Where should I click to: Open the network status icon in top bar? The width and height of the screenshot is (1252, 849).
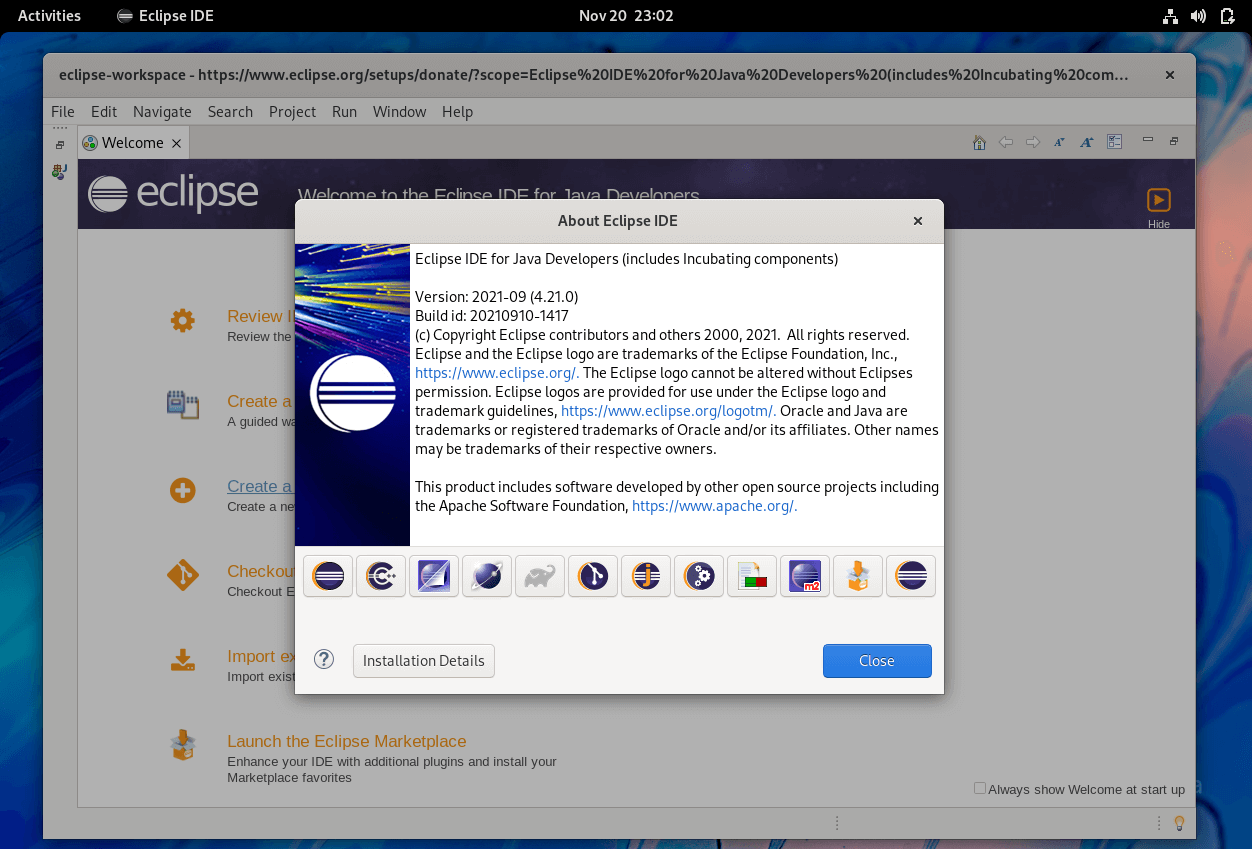coord(1170,16)
